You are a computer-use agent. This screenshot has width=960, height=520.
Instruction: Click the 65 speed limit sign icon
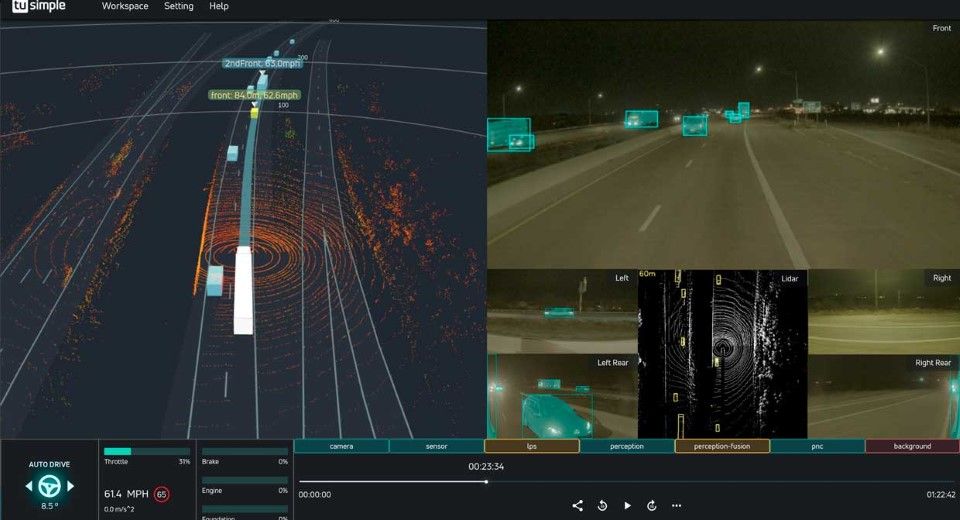click(162, 494)
